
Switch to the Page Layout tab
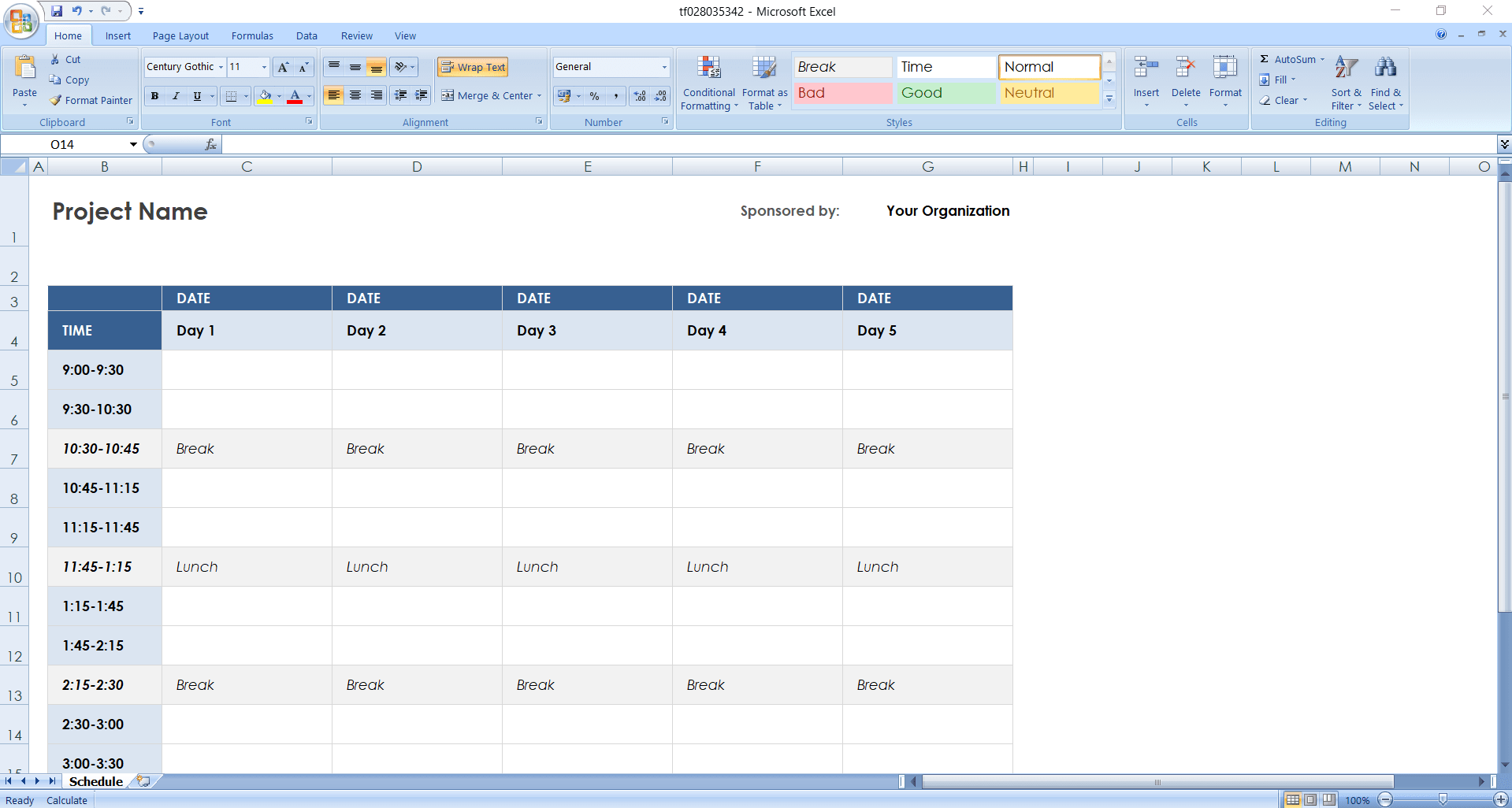point(180,36)
